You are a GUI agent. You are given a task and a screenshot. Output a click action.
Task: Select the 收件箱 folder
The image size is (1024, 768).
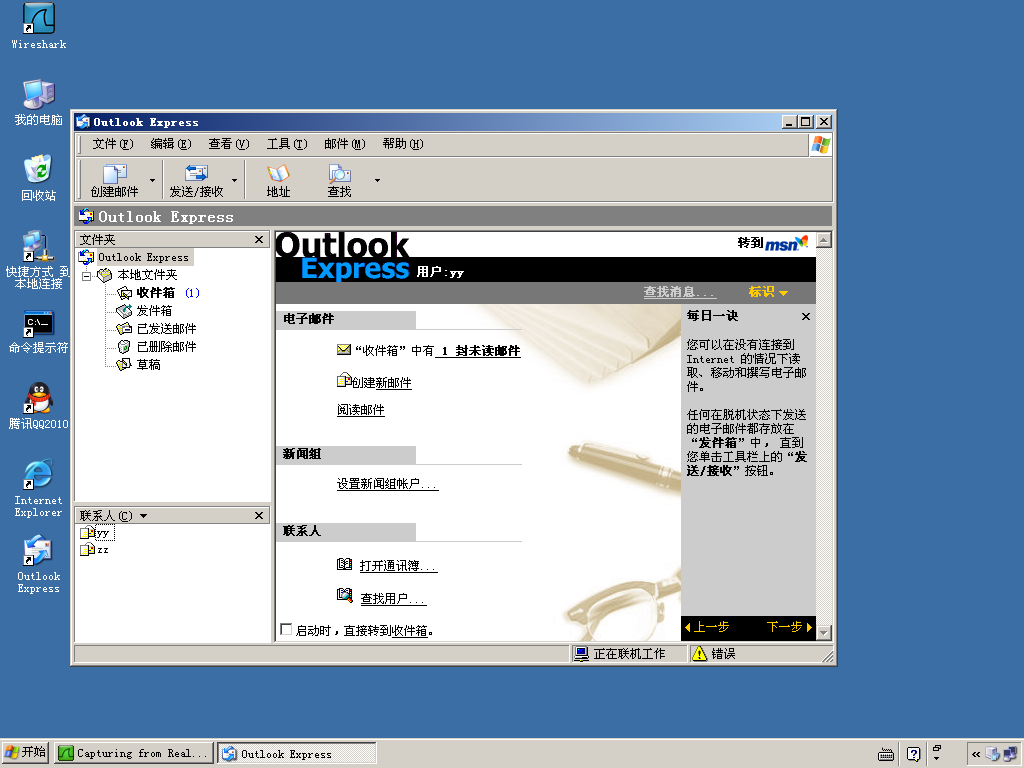point(155,293)
